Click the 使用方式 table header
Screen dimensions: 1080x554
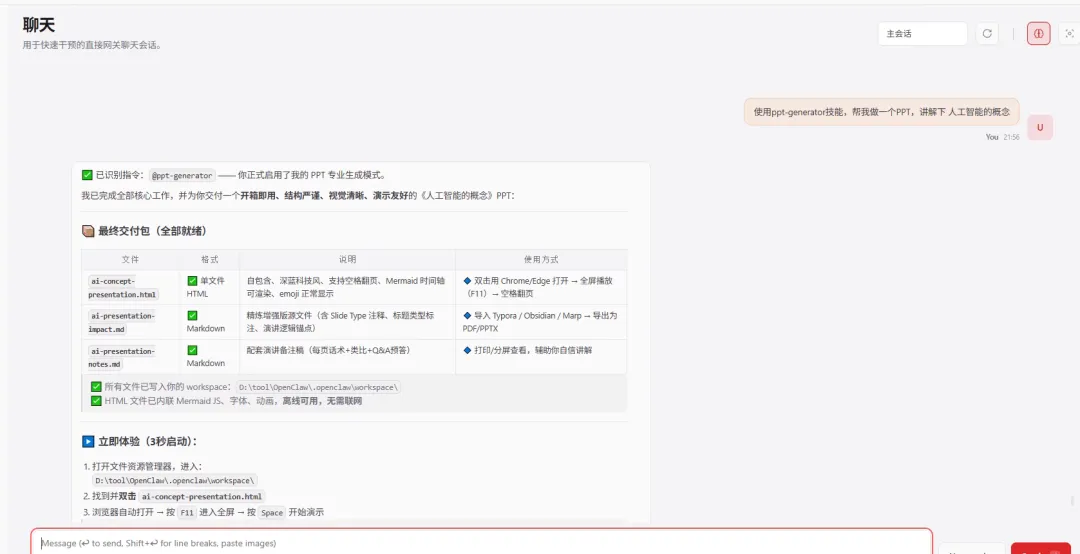point(541,260)
